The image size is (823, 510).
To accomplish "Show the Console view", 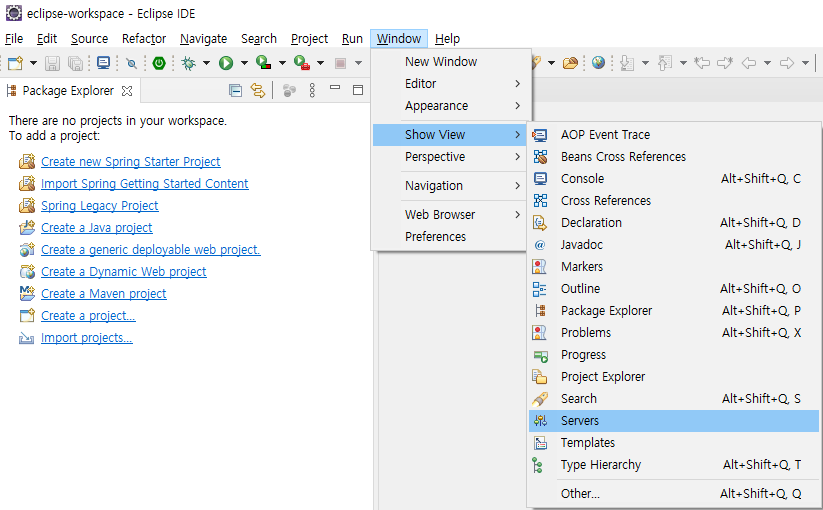I will (674, 179).
